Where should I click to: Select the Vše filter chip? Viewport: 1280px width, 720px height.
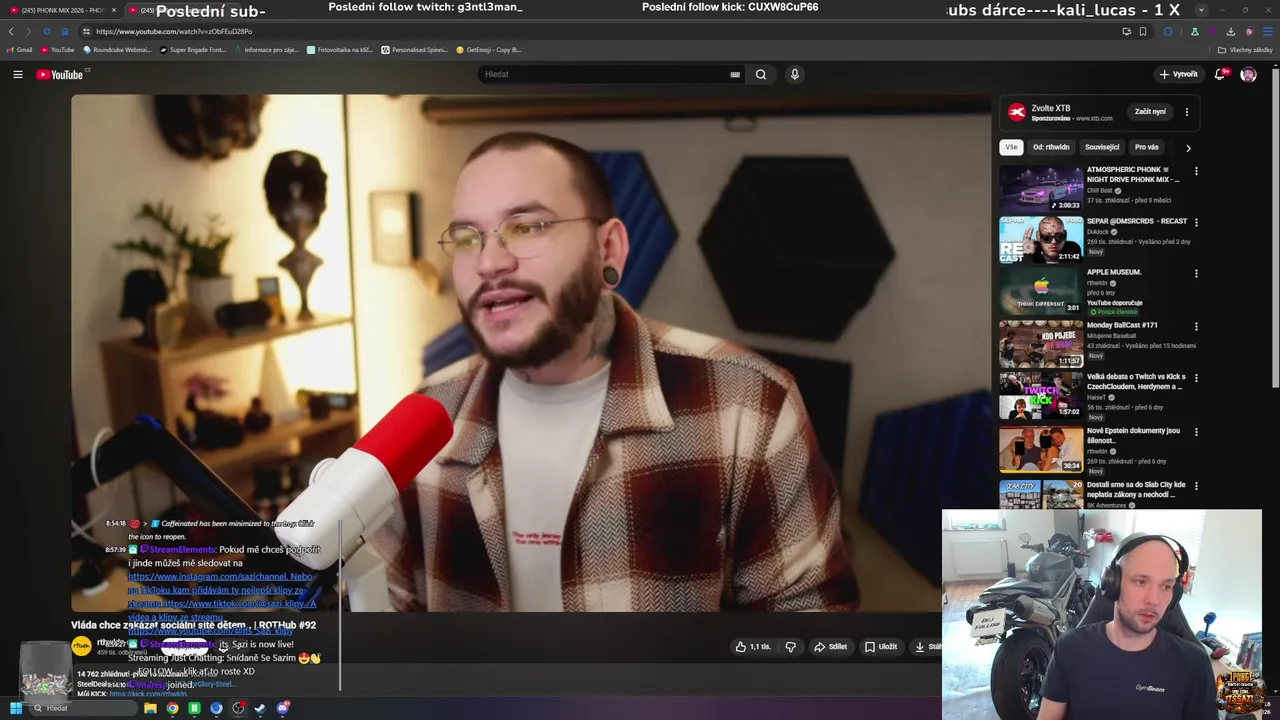(x=1011, y=147)
